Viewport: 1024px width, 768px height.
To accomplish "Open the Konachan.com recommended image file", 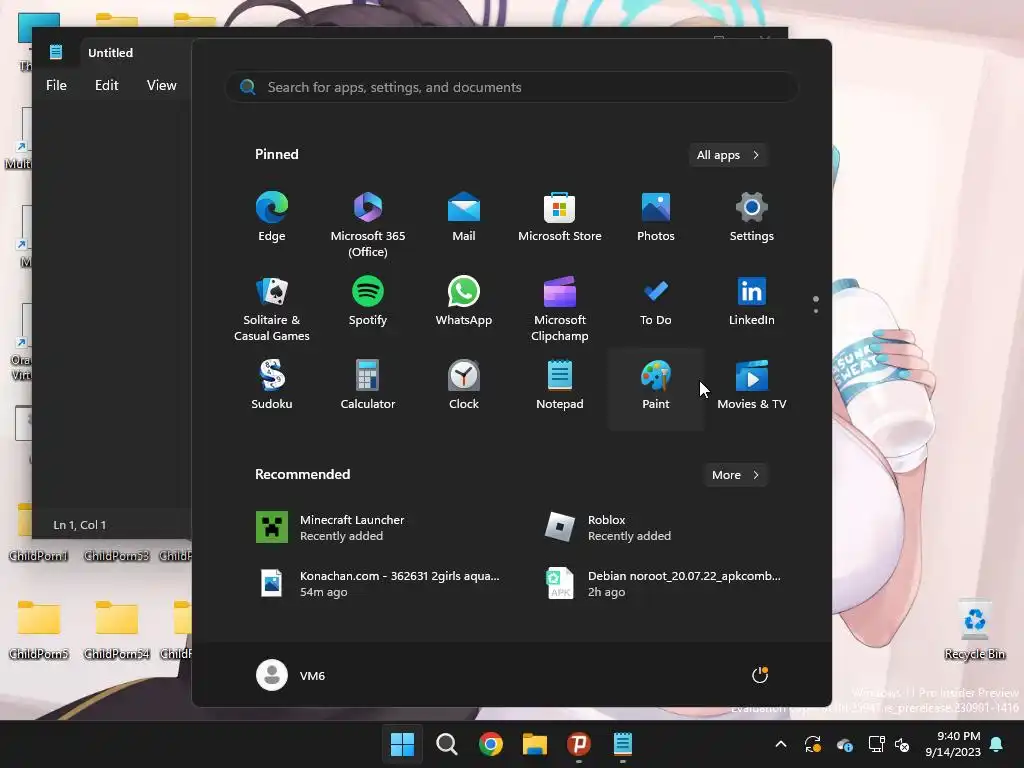I will click(x=379, y=583).
